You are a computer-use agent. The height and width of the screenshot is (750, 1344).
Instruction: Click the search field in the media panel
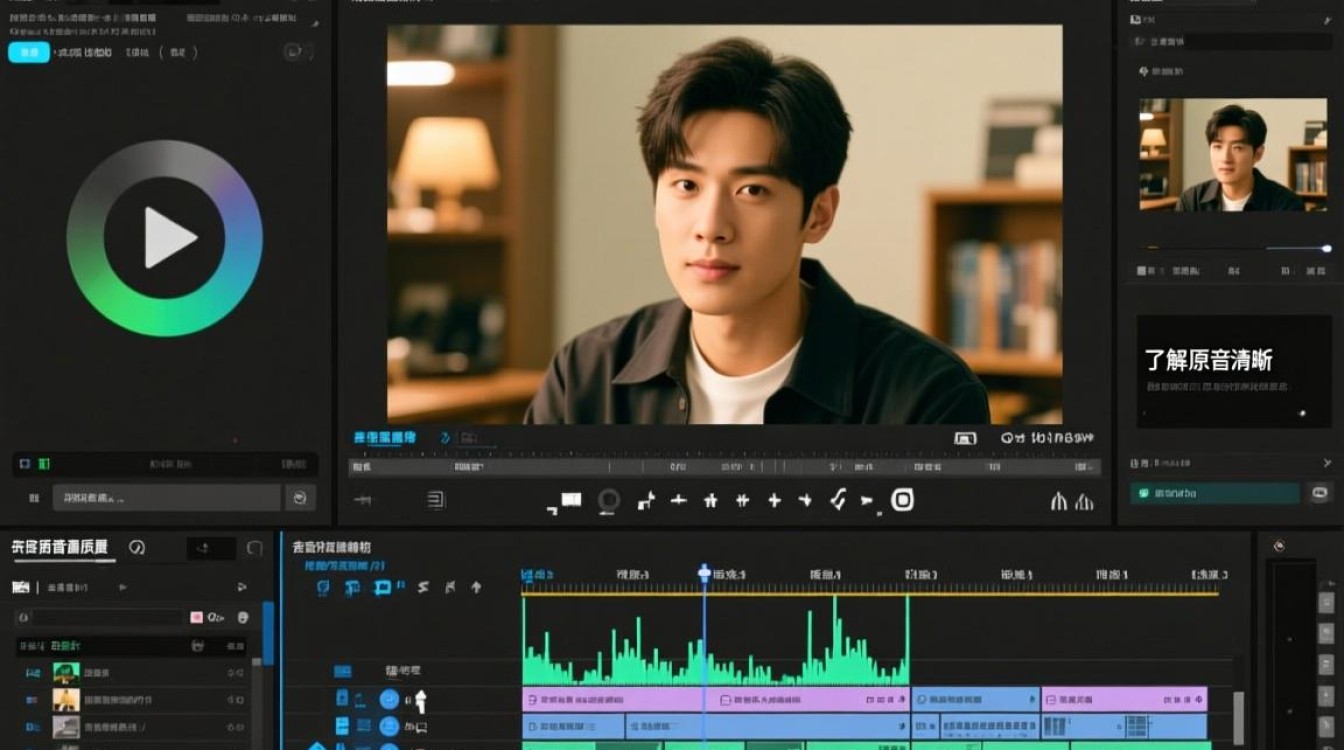[101, 617]
